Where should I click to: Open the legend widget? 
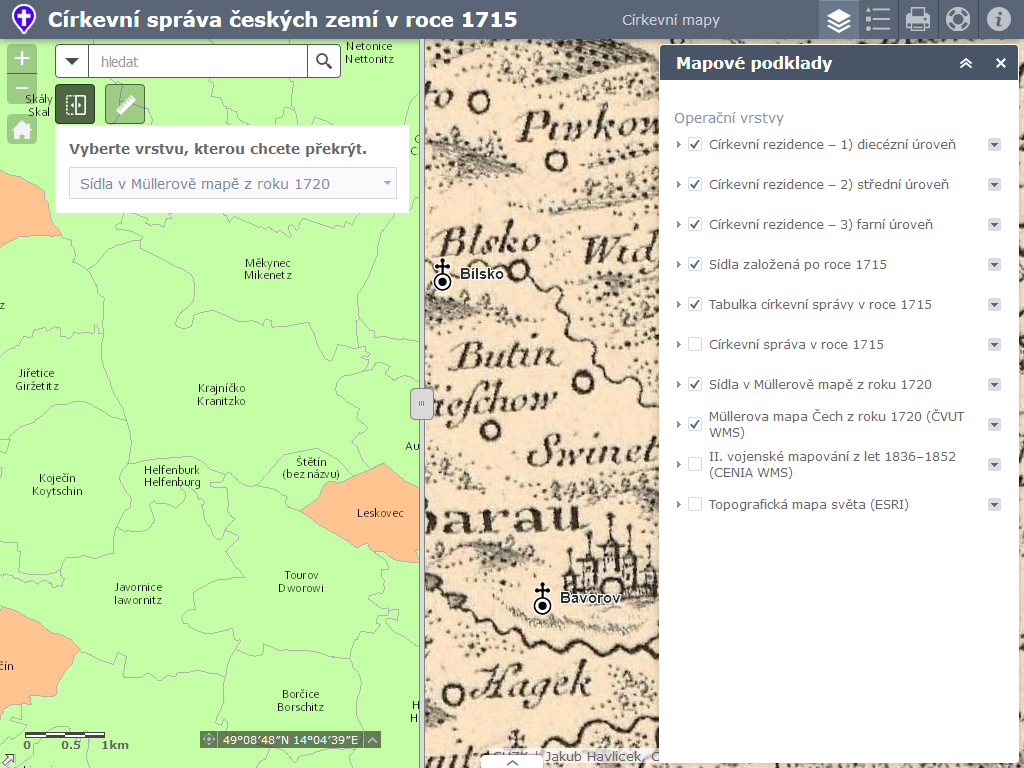click(878, 20)
